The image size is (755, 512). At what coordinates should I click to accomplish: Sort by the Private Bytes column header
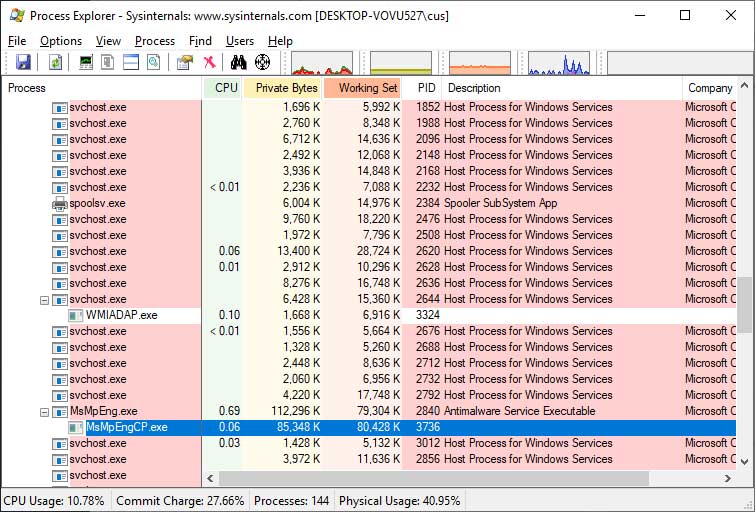[x=285, y=88]
